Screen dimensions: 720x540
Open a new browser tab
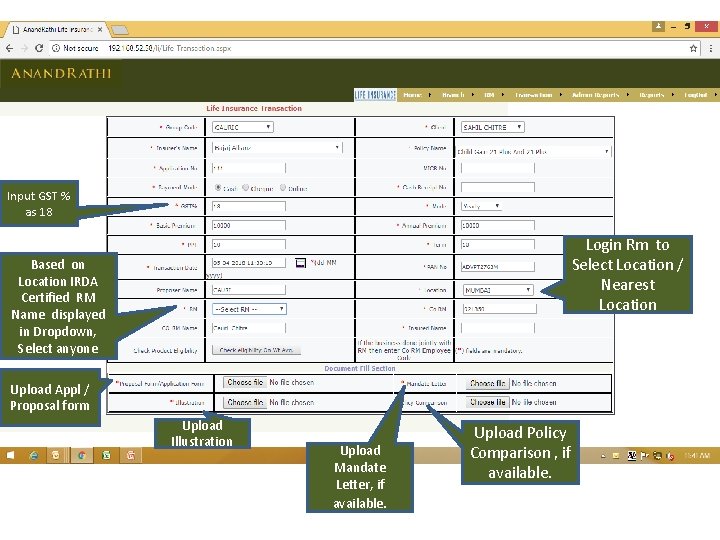point(120,30)
